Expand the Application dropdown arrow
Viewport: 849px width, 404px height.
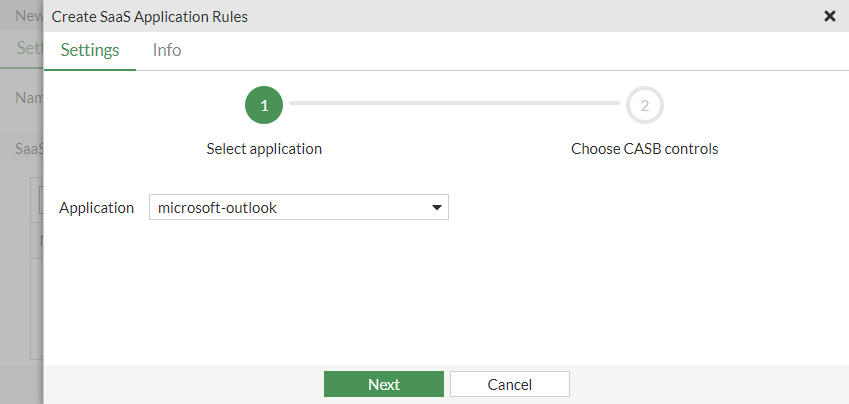437,208
